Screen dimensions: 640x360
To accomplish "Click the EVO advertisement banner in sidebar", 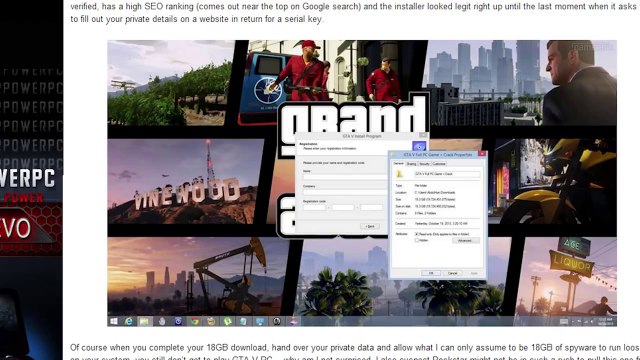I will click(x=31, y=230).
